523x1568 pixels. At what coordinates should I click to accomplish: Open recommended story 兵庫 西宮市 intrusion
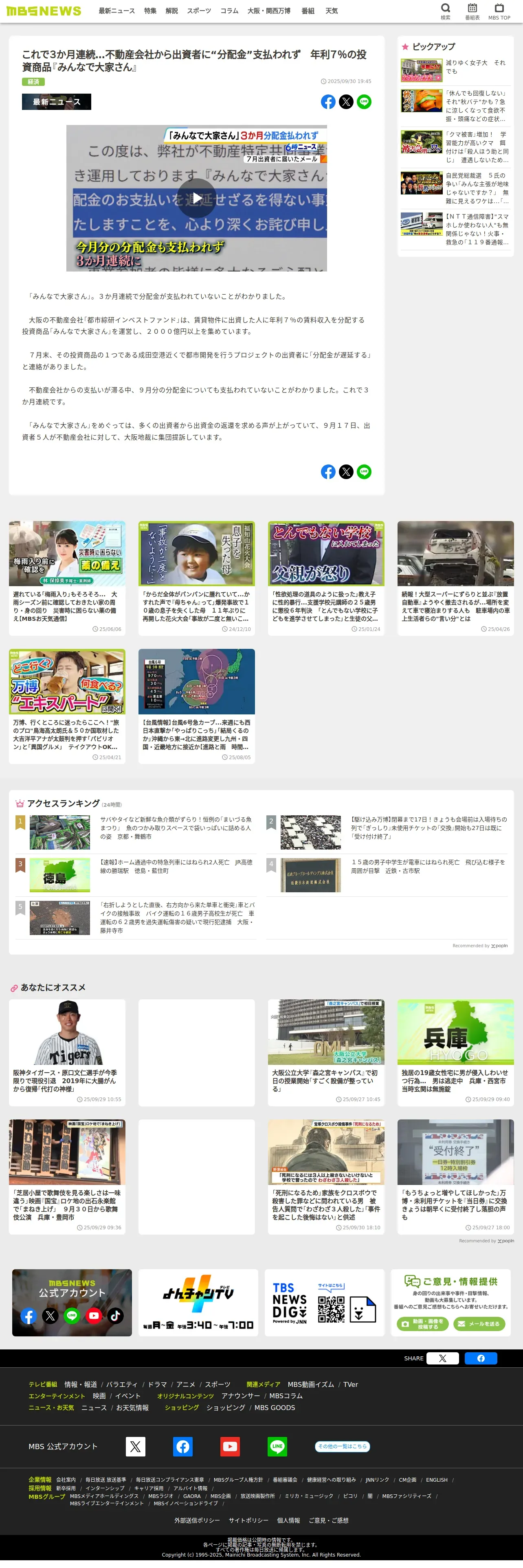tap(455, 1052)
